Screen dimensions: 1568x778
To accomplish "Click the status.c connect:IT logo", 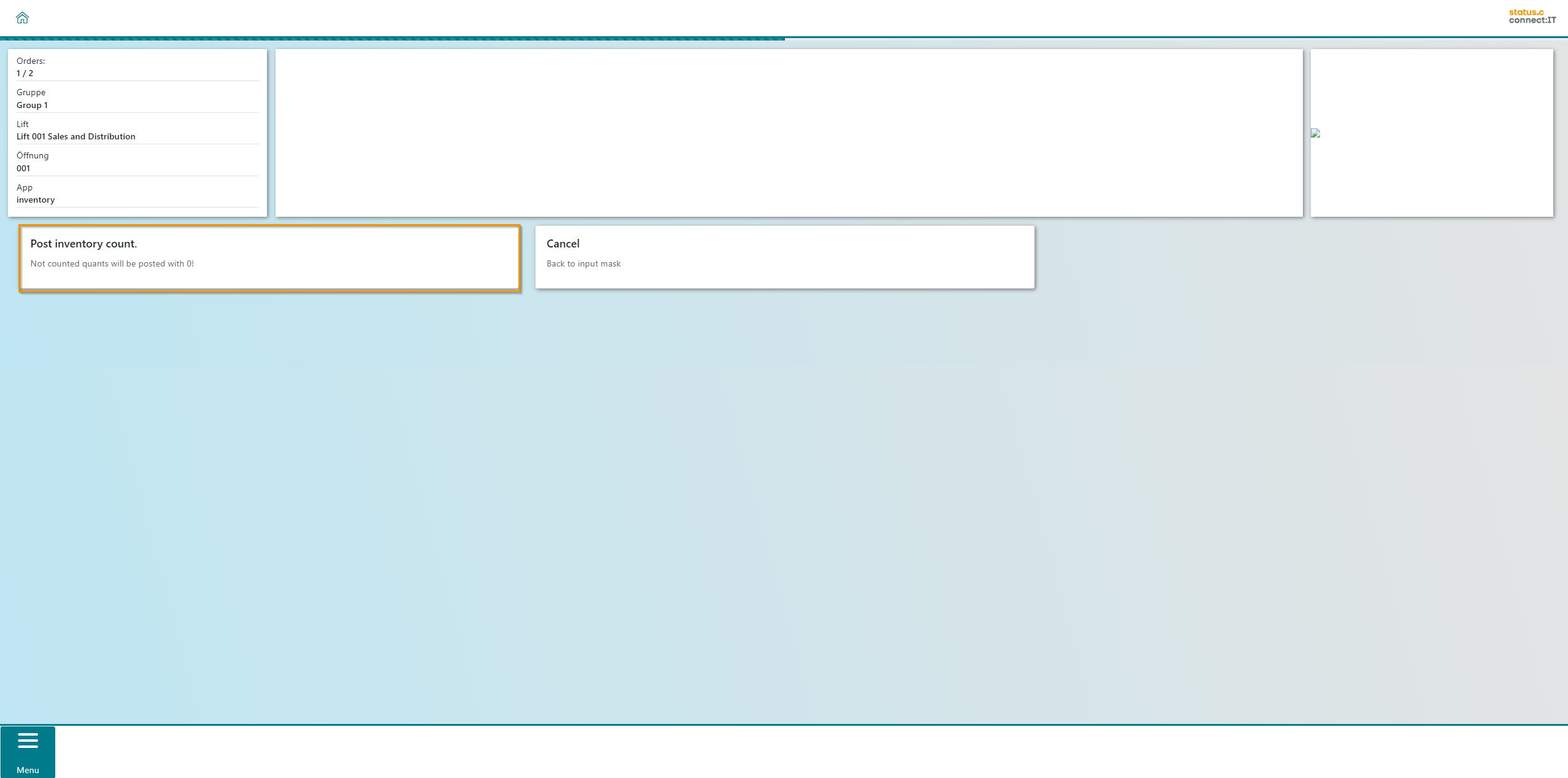I will 1532,16.
